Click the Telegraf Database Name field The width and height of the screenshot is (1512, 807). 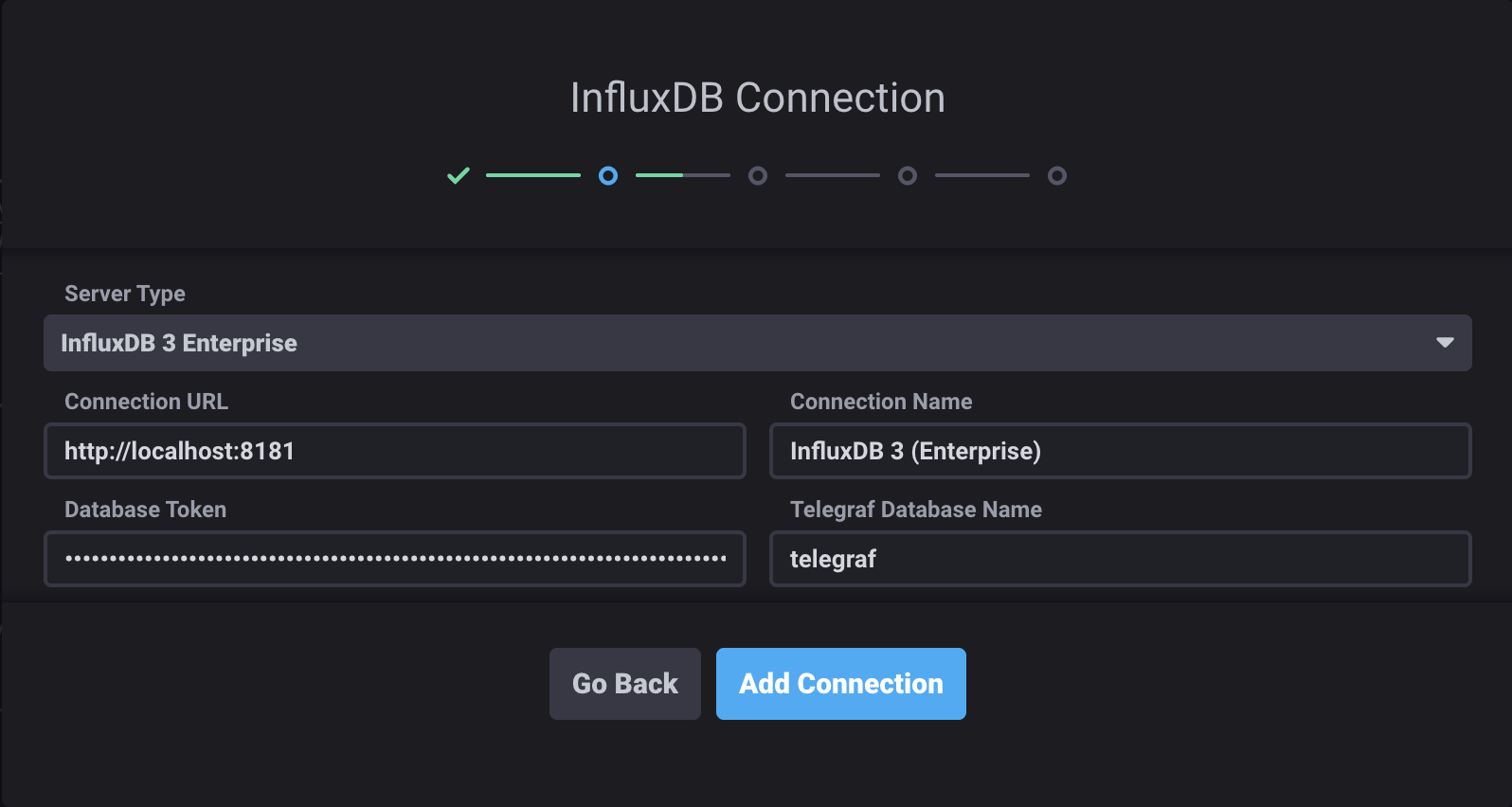(x=1121, y=559)
